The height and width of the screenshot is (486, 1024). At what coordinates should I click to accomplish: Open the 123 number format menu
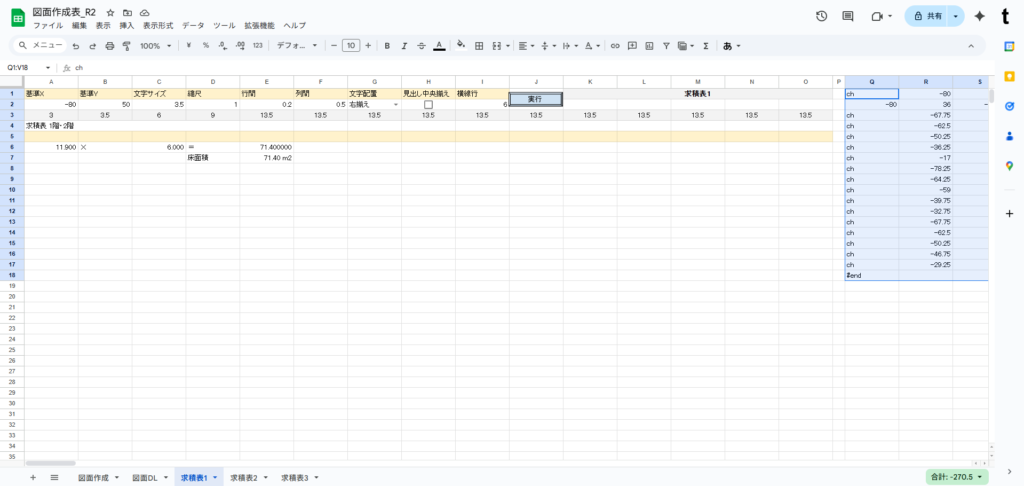(x=257, y=46)
